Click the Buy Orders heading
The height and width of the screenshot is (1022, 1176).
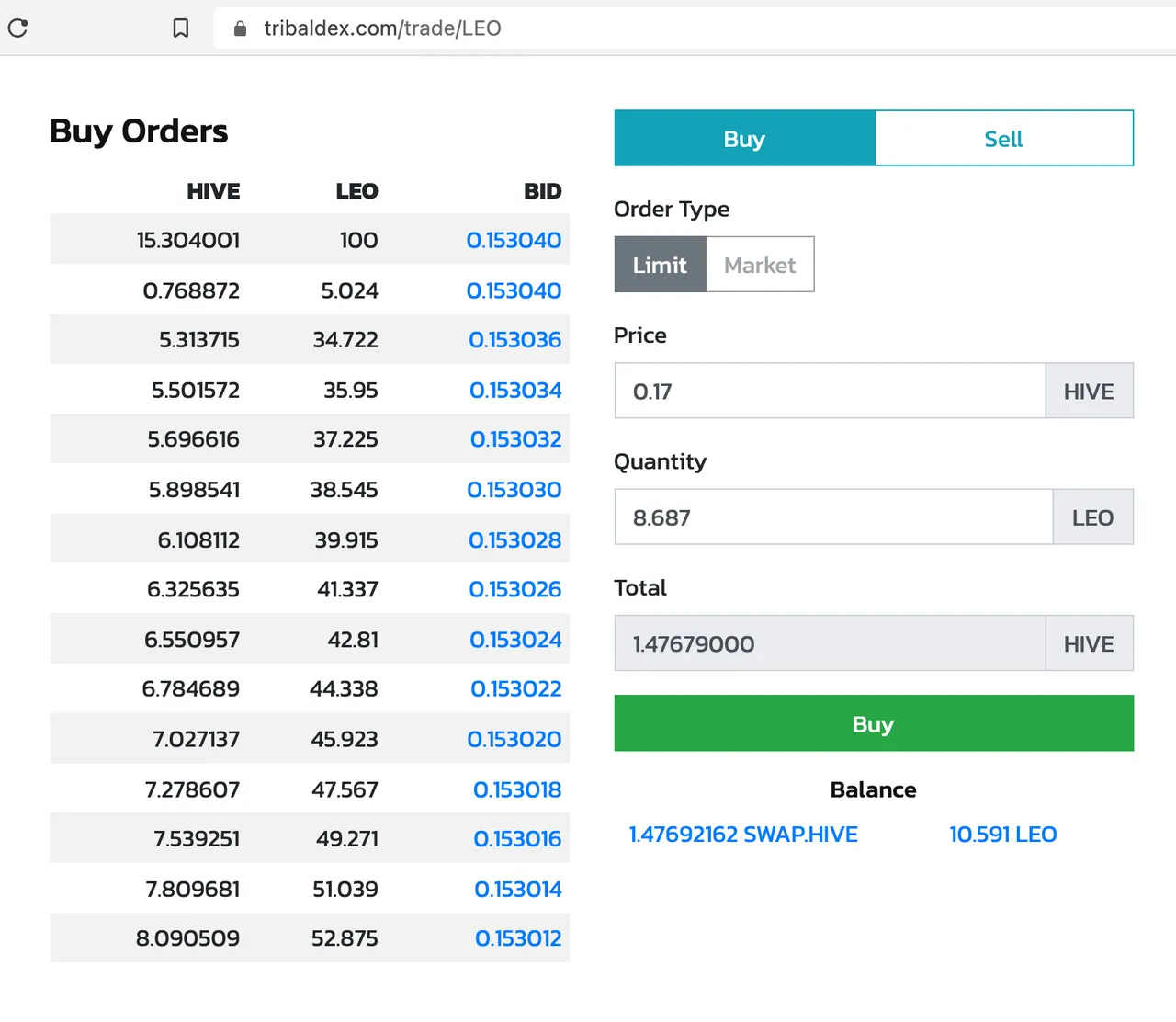[x=139, y=131]
